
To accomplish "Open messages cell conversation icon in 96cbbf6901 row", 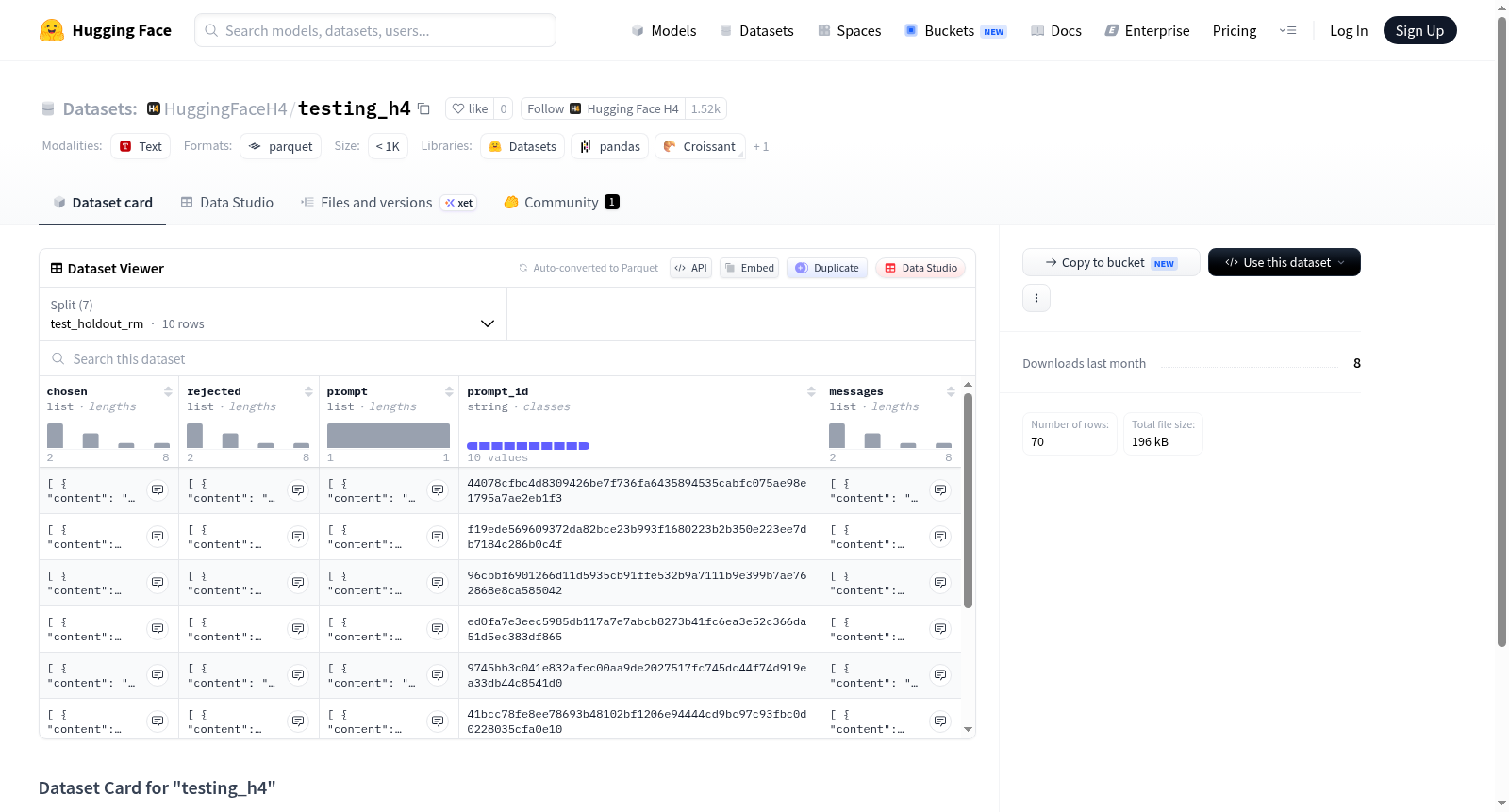I will (940, 583).
